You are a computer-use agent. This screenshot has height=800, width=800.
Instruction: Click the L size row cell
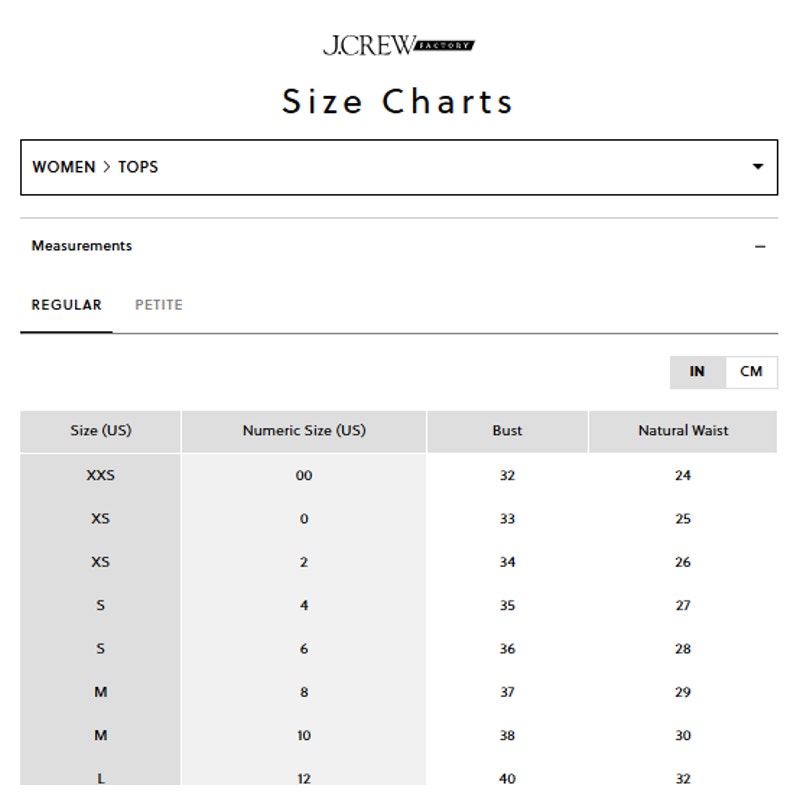click(101, 779)
